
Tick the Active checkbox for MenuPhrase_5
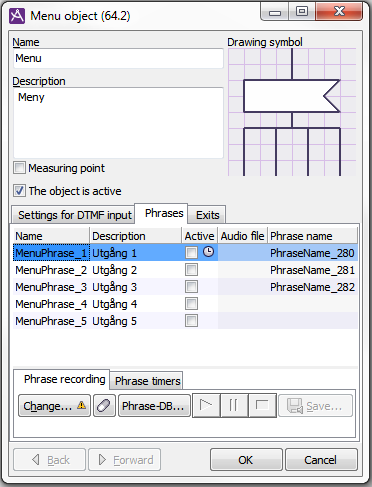click(x=191, y=321)
